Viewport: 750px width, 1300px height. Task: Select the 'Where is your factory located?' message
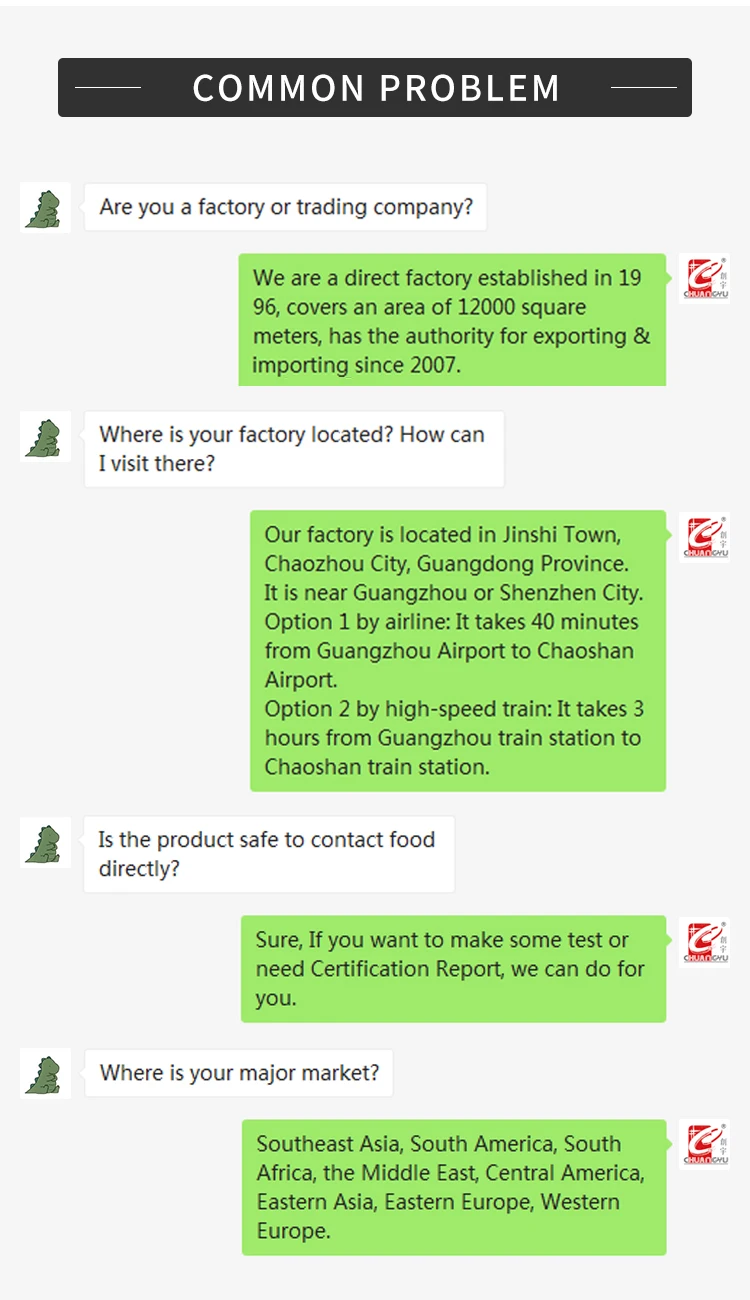(293, 449)
